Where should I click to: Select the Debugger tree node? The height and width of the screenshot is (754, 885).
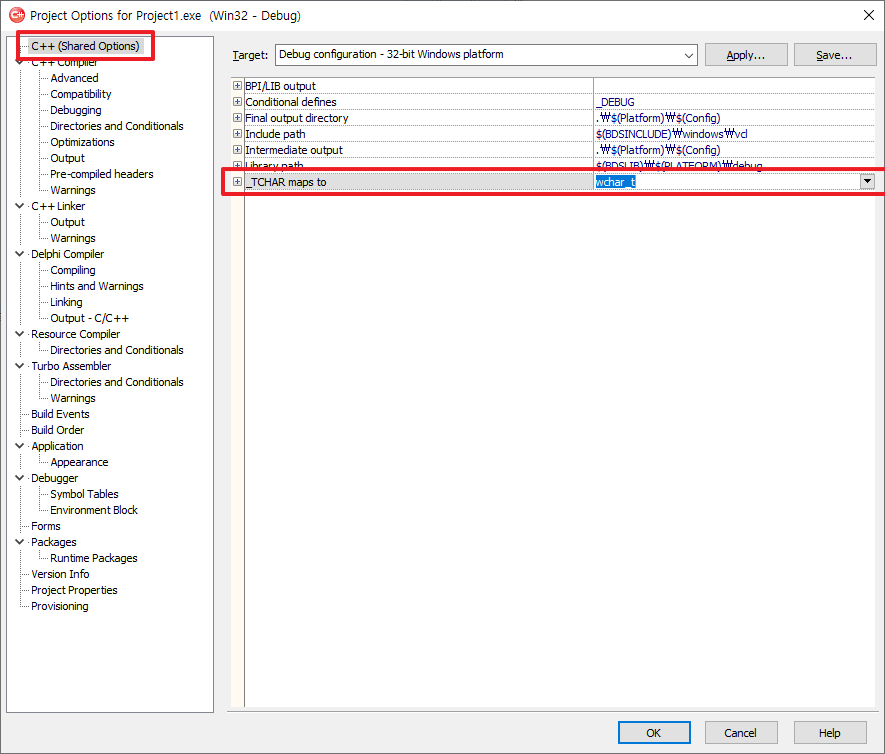click(x=55, y=478)
